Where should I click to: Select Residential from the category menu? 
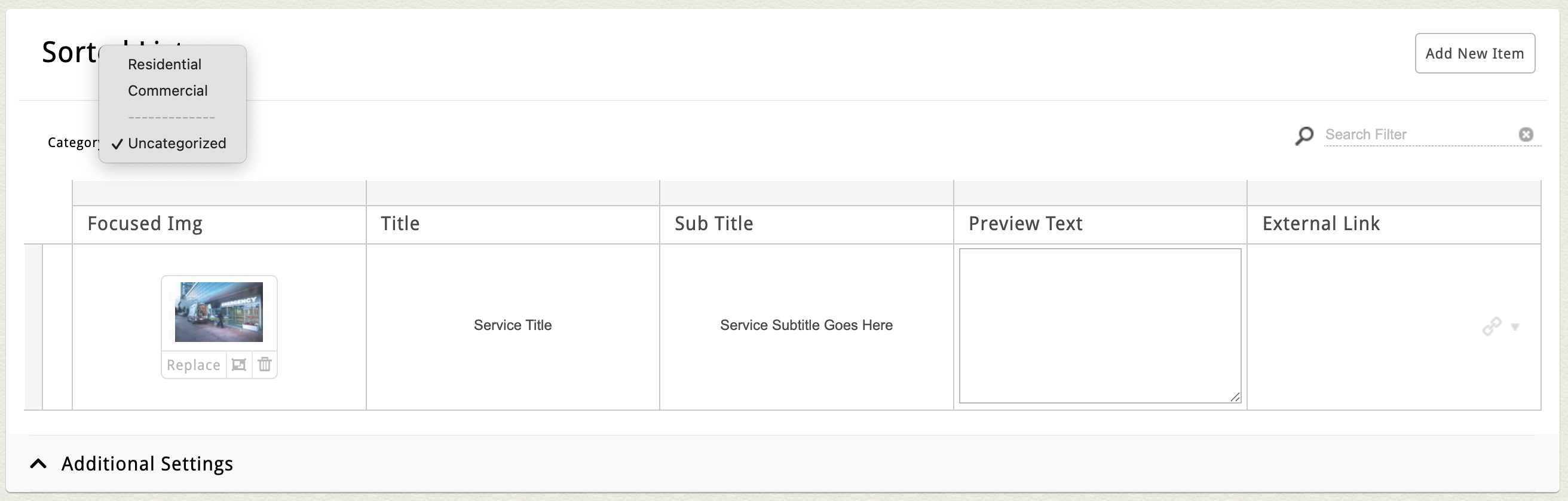click(164, 65)
